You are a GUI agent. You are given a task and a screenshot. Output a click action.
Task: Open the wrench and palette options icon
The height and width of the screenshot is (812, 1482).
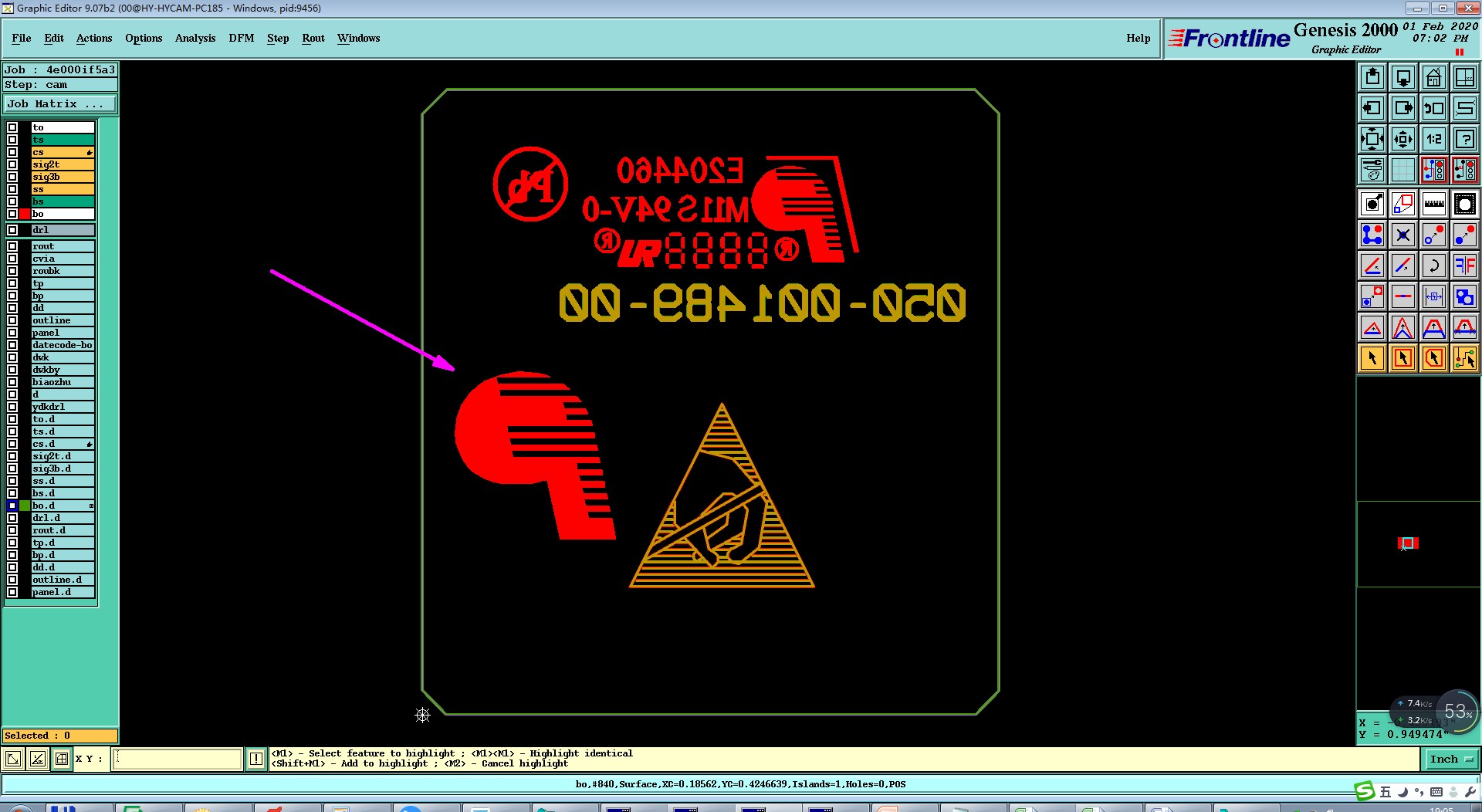pyautogui.click(x=1372, y=170)
